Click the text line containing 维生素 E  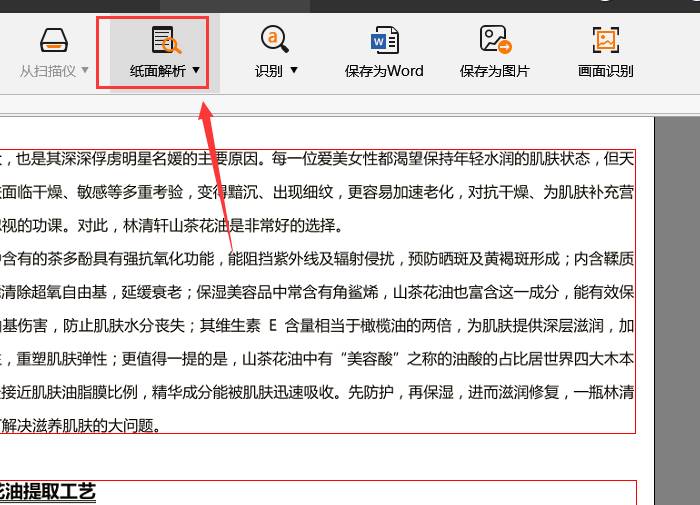point(317,326)
